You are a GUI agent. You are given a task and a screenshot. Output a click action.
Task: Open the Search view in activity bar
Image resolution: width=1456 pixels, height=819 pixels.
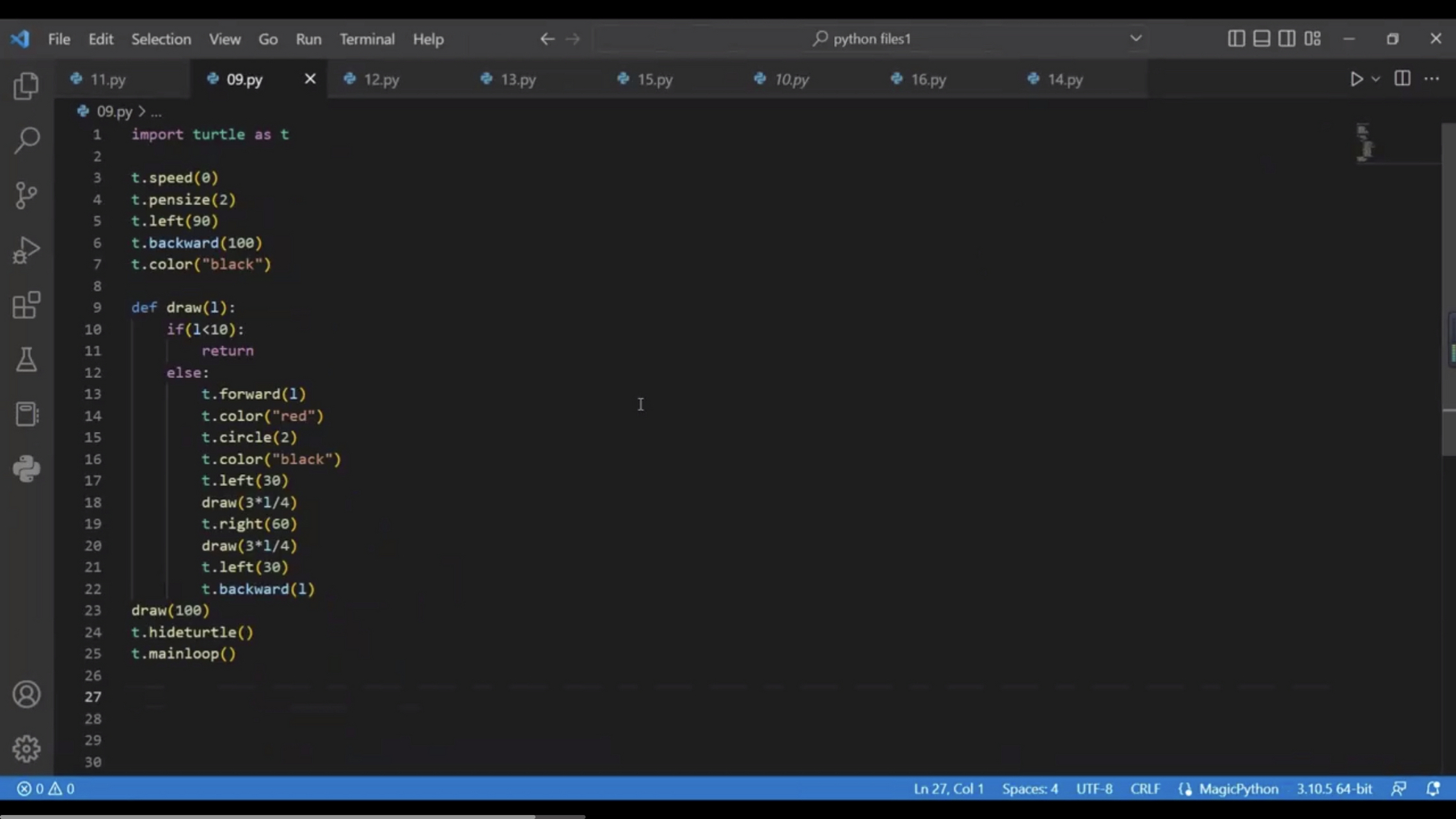point(26,140)
